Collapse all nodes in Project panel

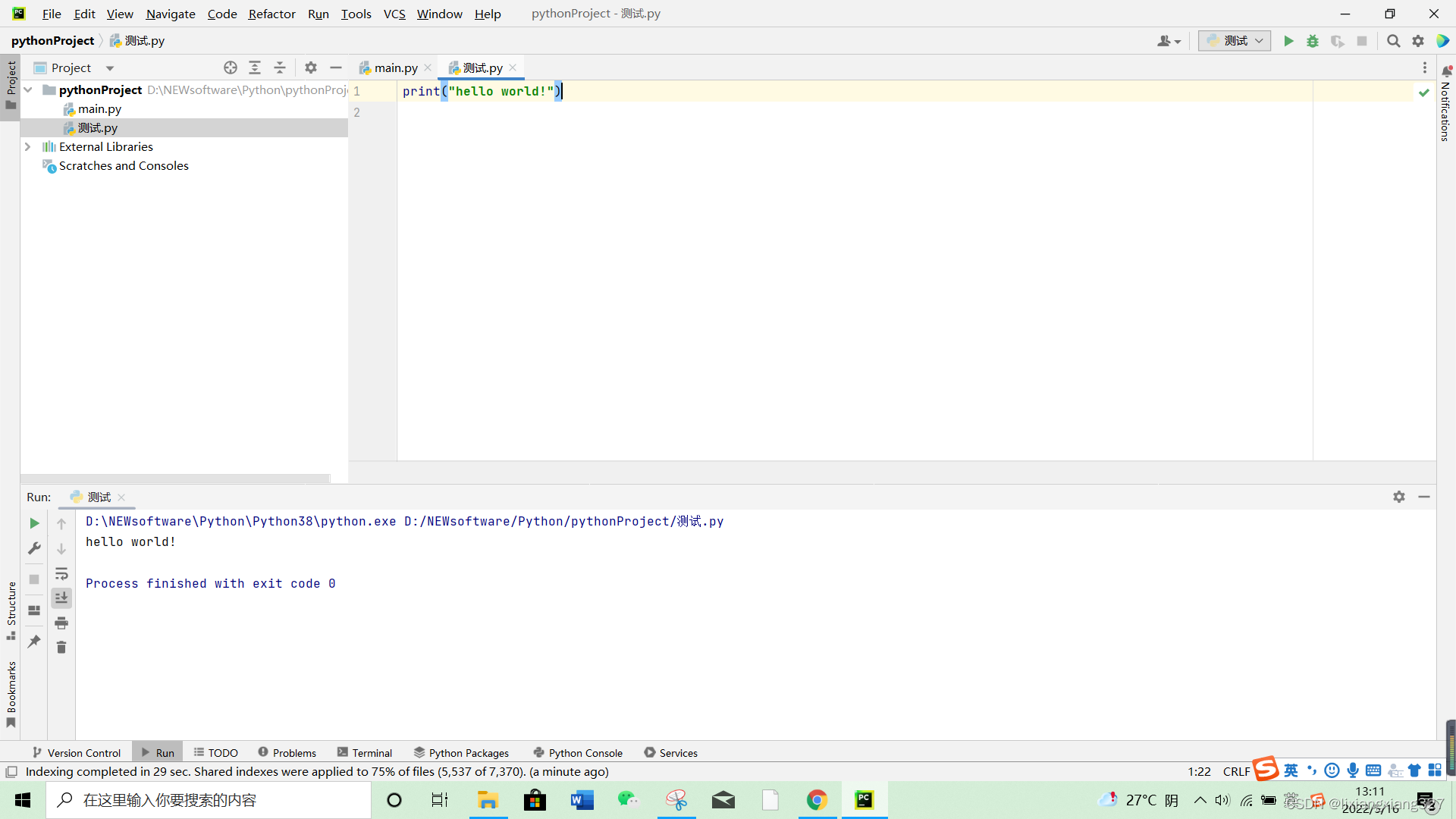(279, 67)
